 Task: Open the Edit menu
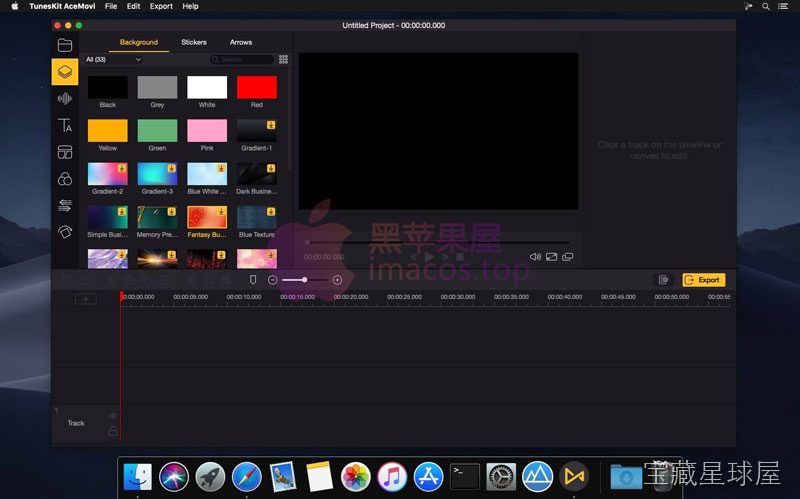click(x=134, y=6)
